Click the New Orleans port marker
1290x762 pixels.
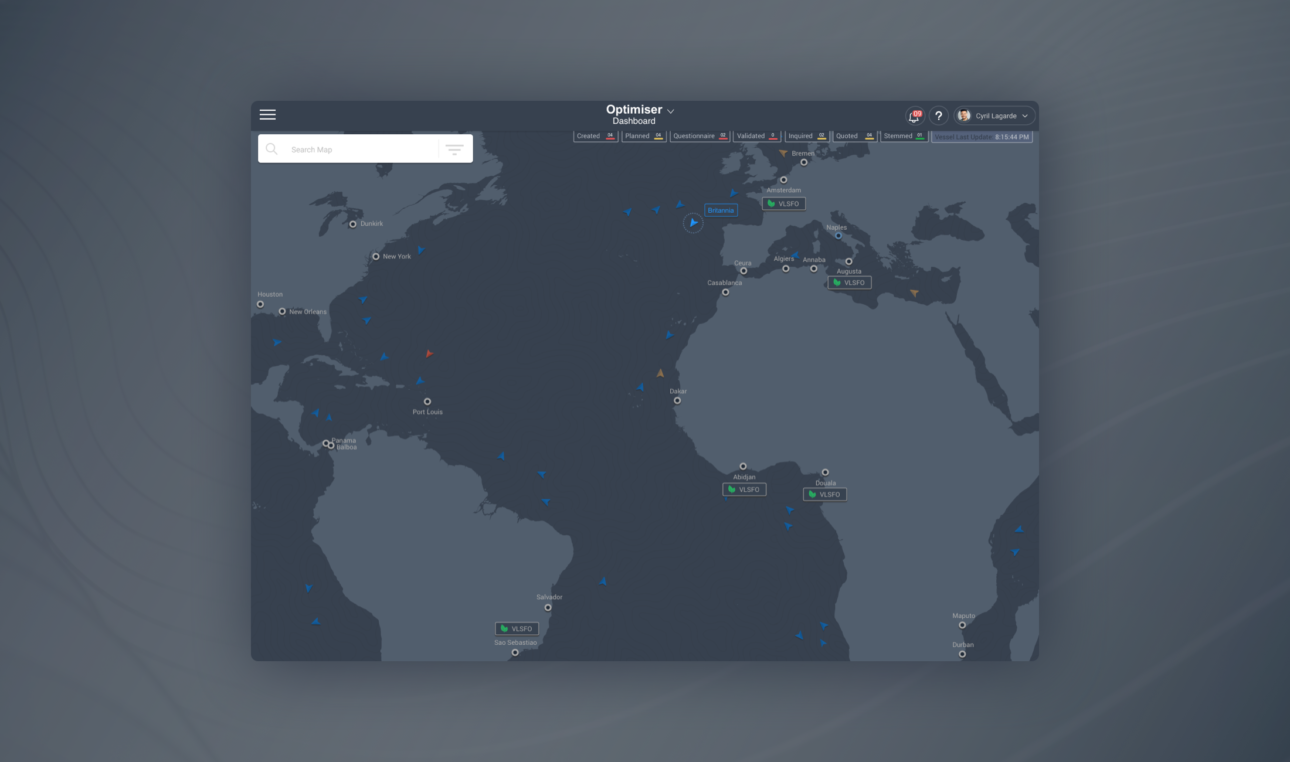point(282,311)
